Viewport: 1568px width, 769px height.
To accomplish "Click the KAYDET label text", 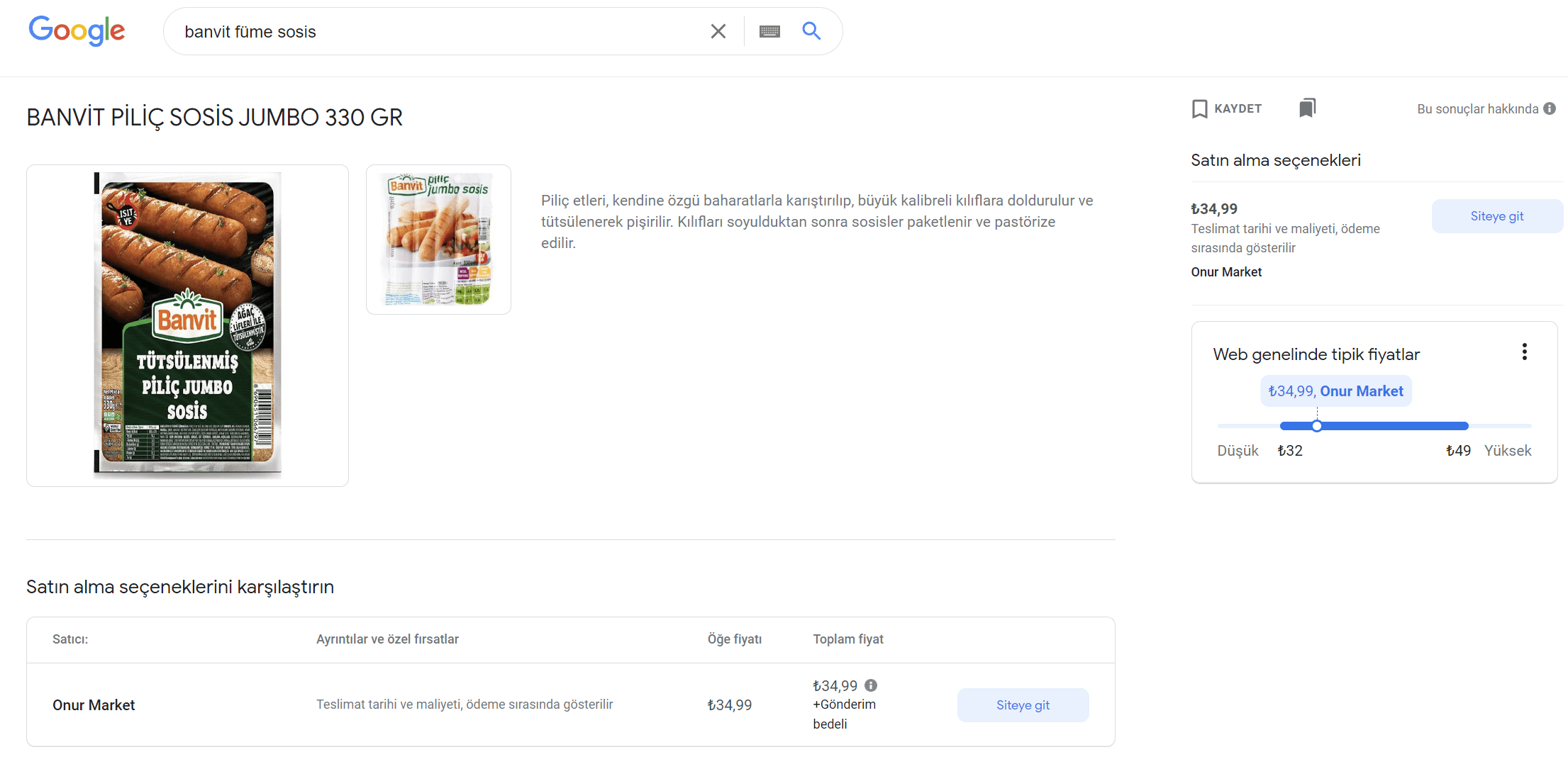I will pos(1238,109).
